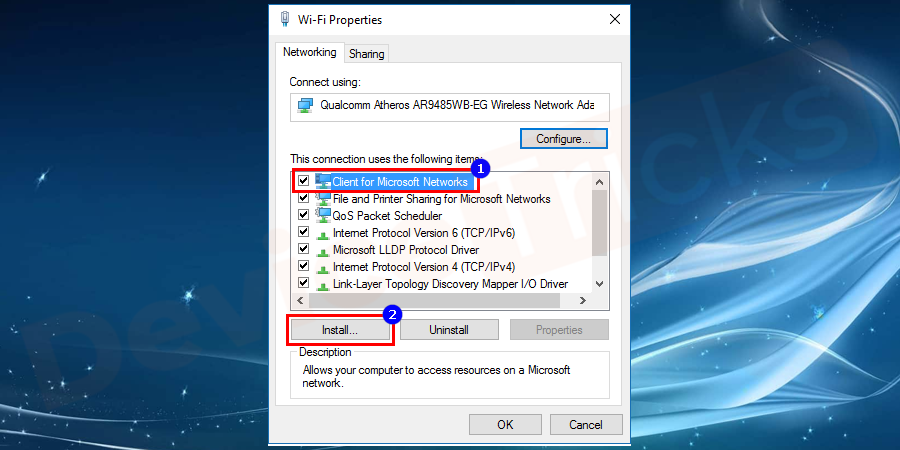Confirm with the OK button
900x450 pixels.
tap(505, 425)
